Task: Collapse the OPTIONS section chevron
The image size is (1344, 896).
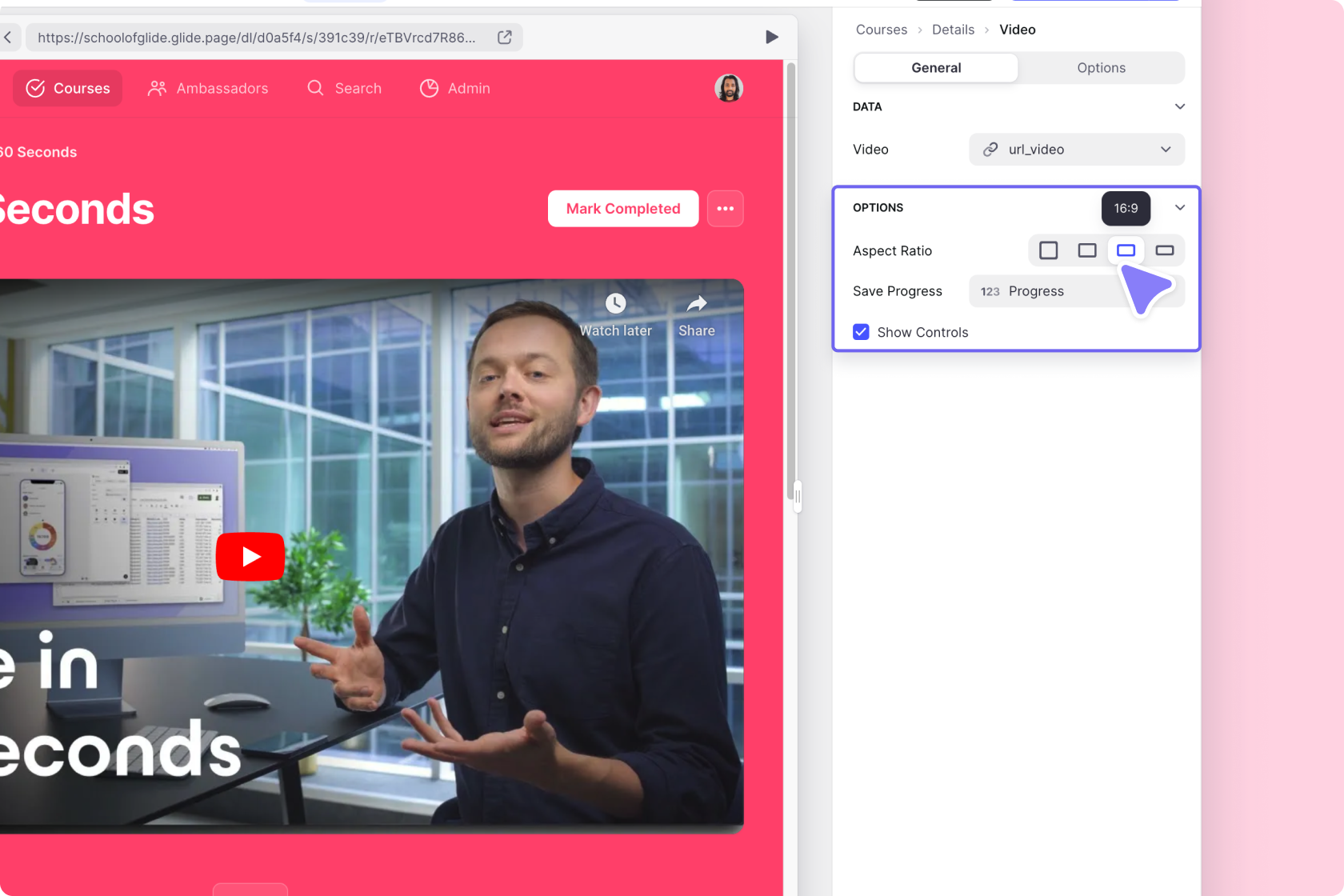Action: coord(1179,207)
